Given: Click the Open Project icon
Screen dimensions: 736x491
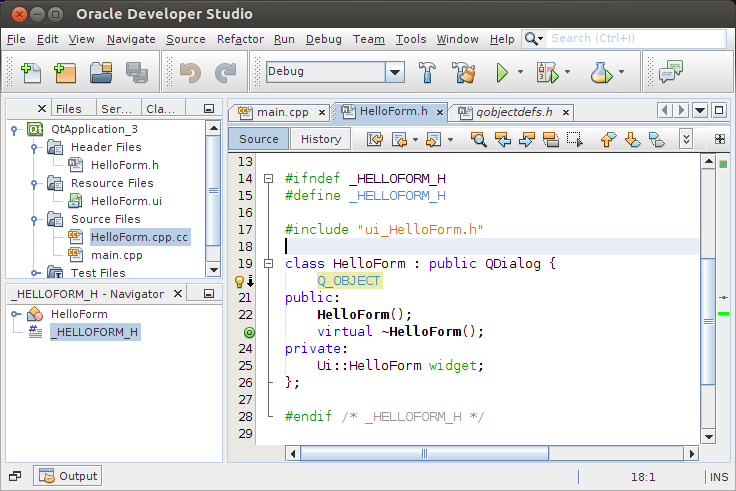Looking at the screenshot, I should tap(101, 72).
